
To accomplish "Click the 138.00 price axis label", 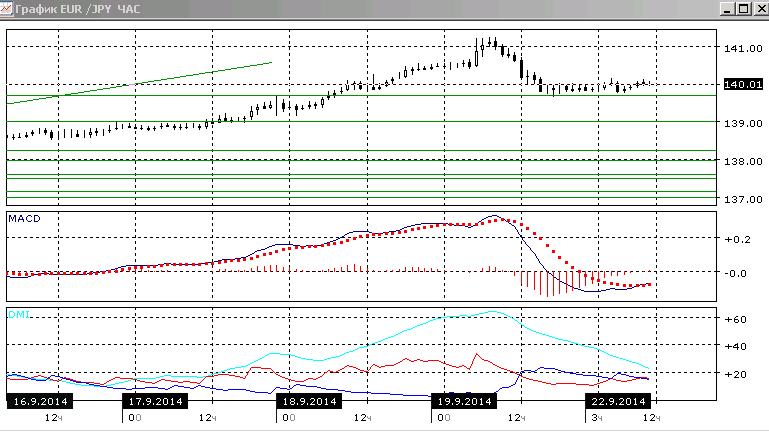I will pos(743,161).
